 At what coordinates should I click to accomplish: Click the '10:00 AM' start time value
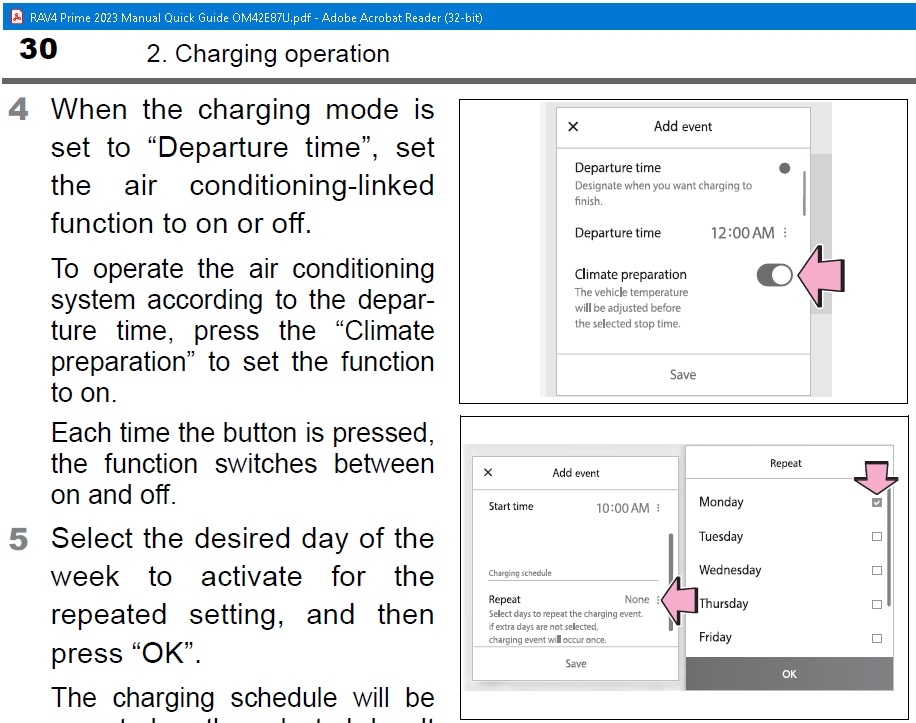click(x=622, y=508)
